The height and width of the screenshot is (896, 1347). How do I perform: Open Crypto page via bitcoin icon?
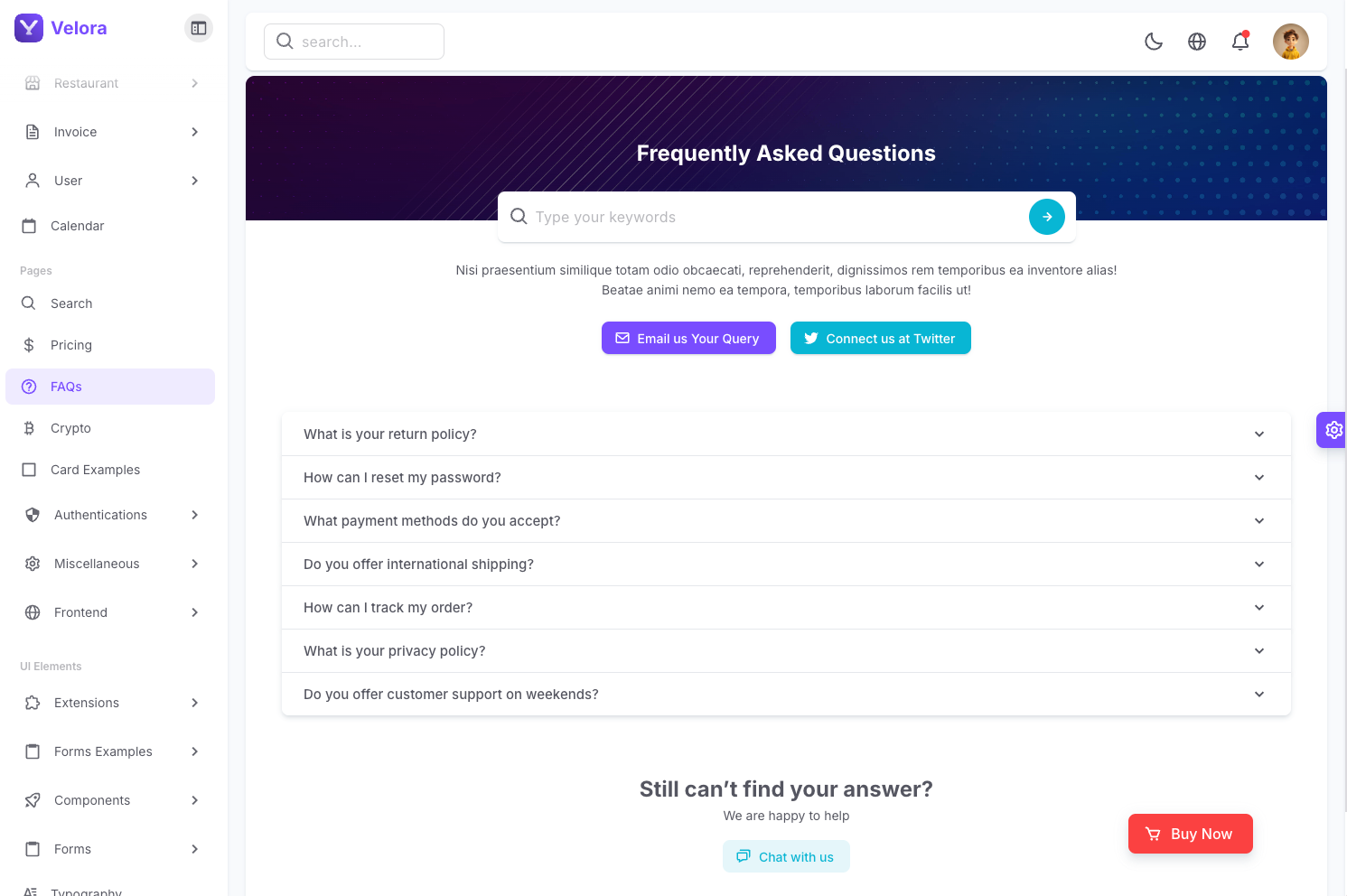coord(29,428)
